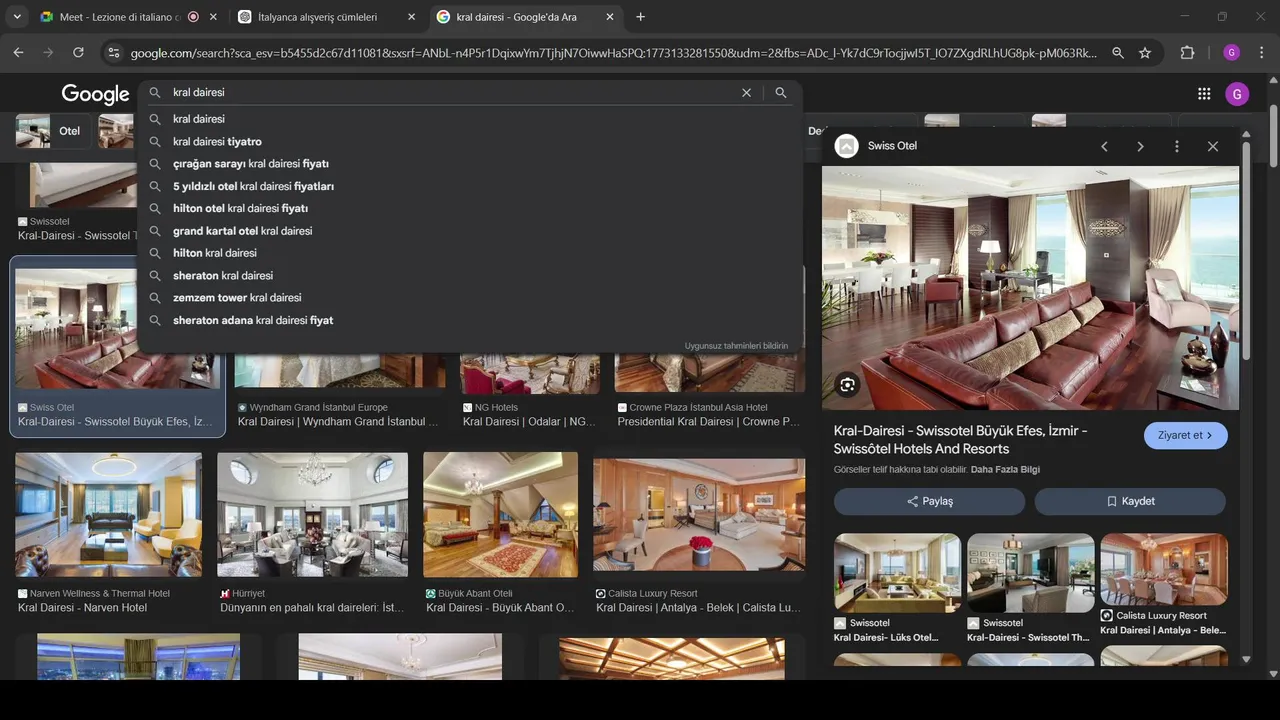This screenshot has width=1280, height=720.
Task: Open the Hürriyet kral daireleri image
Action: tap(312, 515)
